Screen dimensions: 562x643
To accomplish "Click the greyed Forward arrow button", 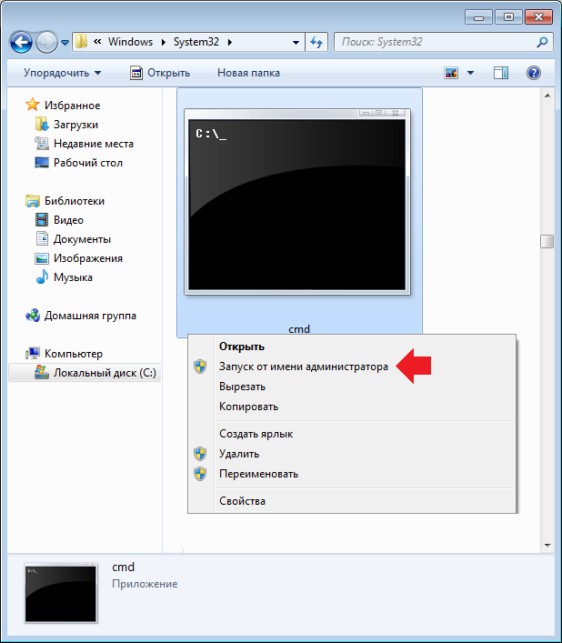I will (x=46, y=42).
